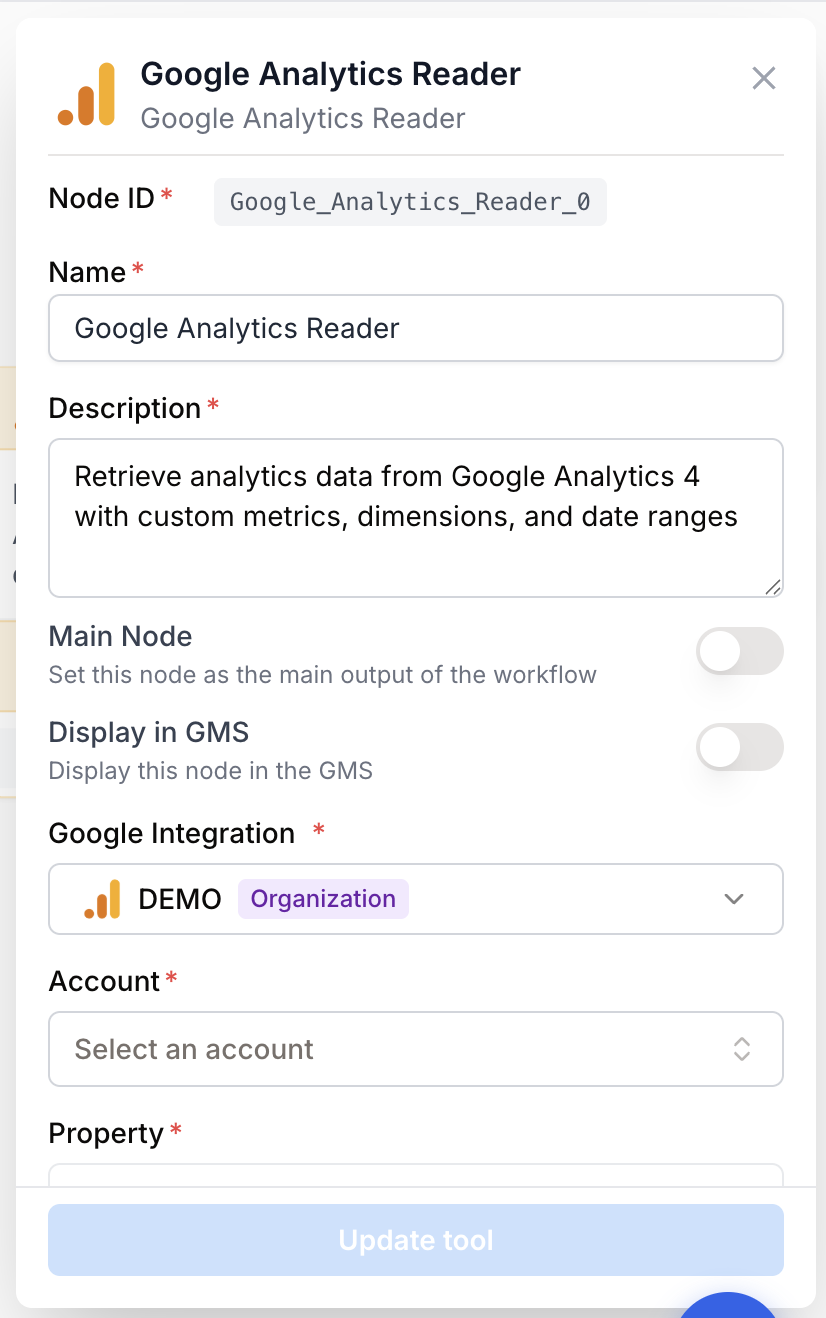Focus the Name input field
826x1318 pixels.
(x=416, y=328)
